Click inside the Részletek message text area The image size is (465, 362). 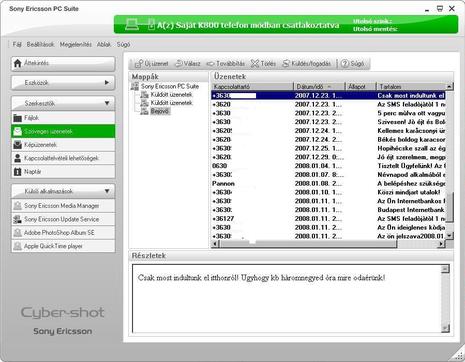(287, 299)
